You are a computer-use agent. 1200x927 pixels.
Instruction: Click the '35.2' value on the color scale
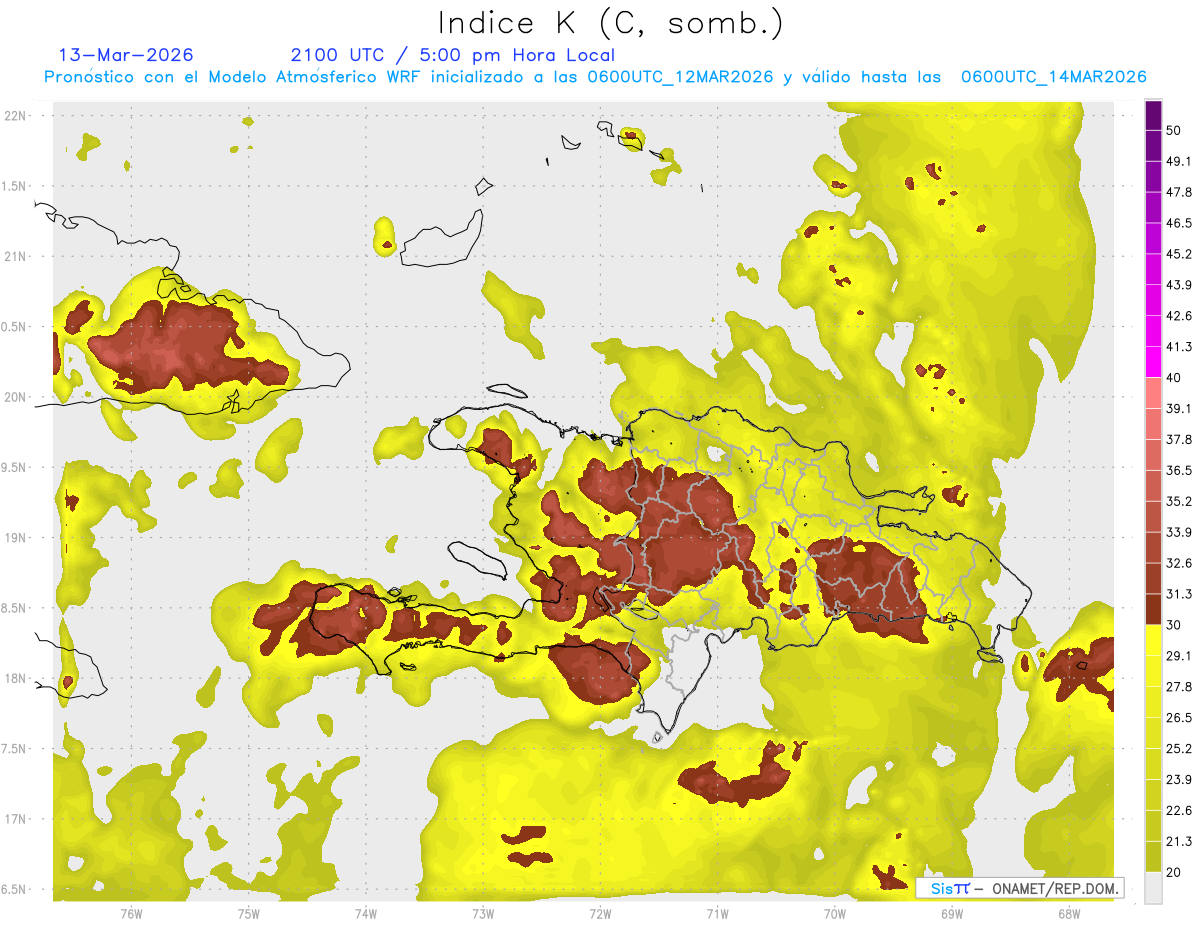point(1179,502)
